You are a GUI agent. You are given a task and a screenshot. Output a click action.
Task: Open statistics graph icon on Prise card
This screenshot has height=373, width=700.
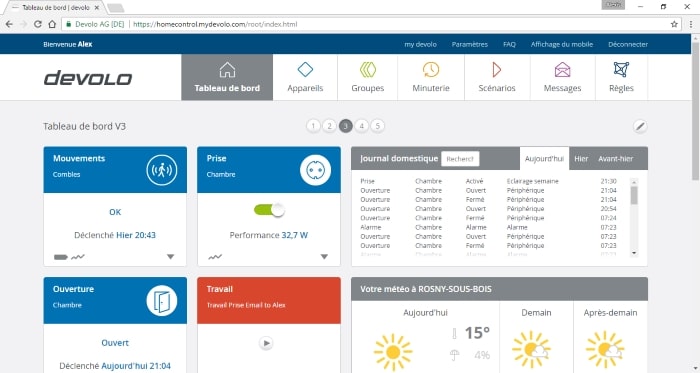tap(215, 257)
